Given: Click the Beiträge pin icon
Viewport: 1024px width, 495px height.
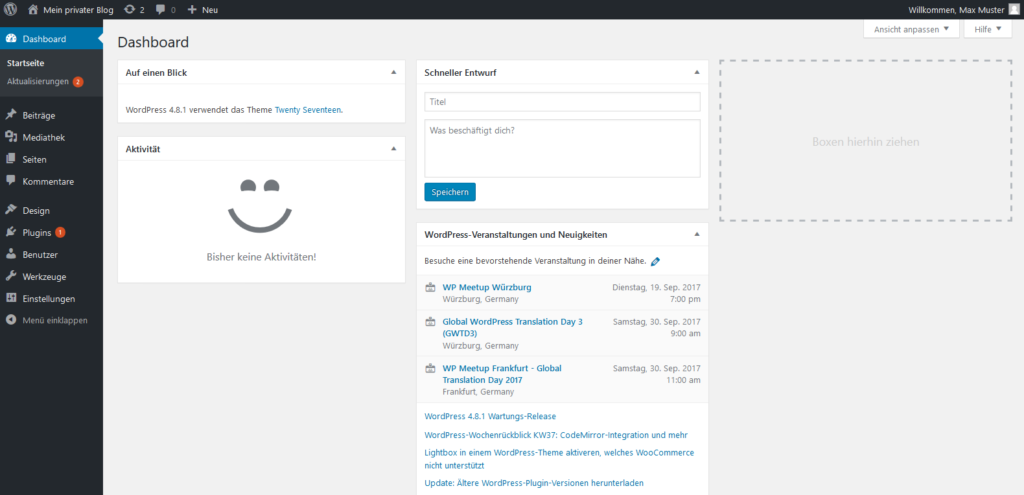Looking at the screenshot, I should pos(11,115).
